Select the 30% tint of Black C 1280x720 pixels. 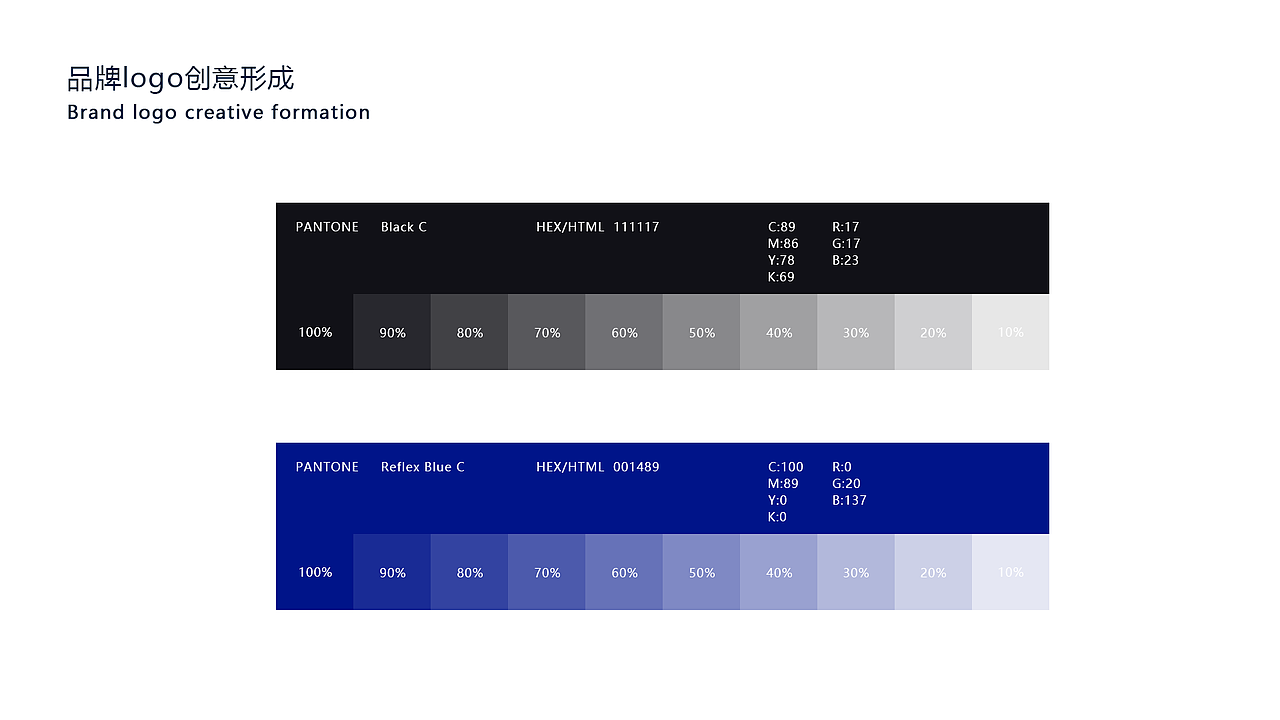point(856,332)
